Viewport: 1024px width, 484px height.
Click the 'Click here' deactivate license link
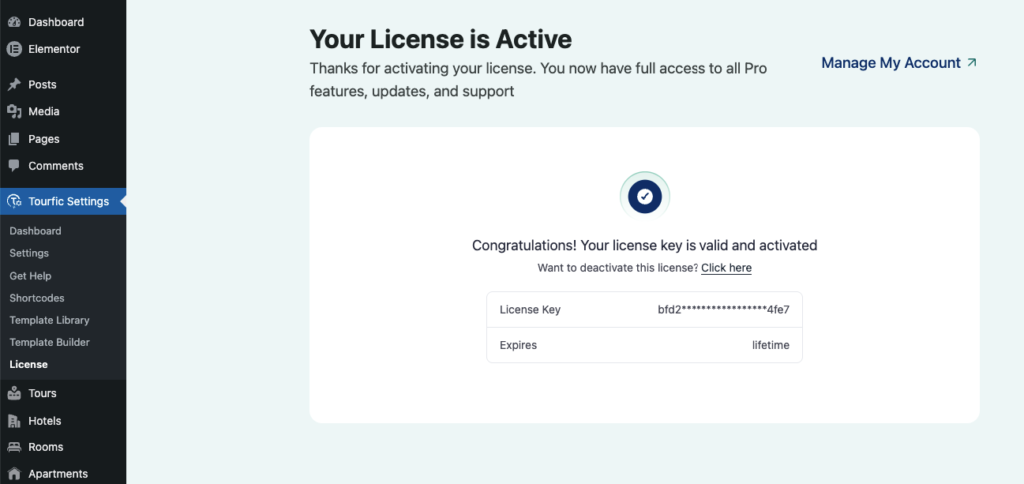coord(726,268)
